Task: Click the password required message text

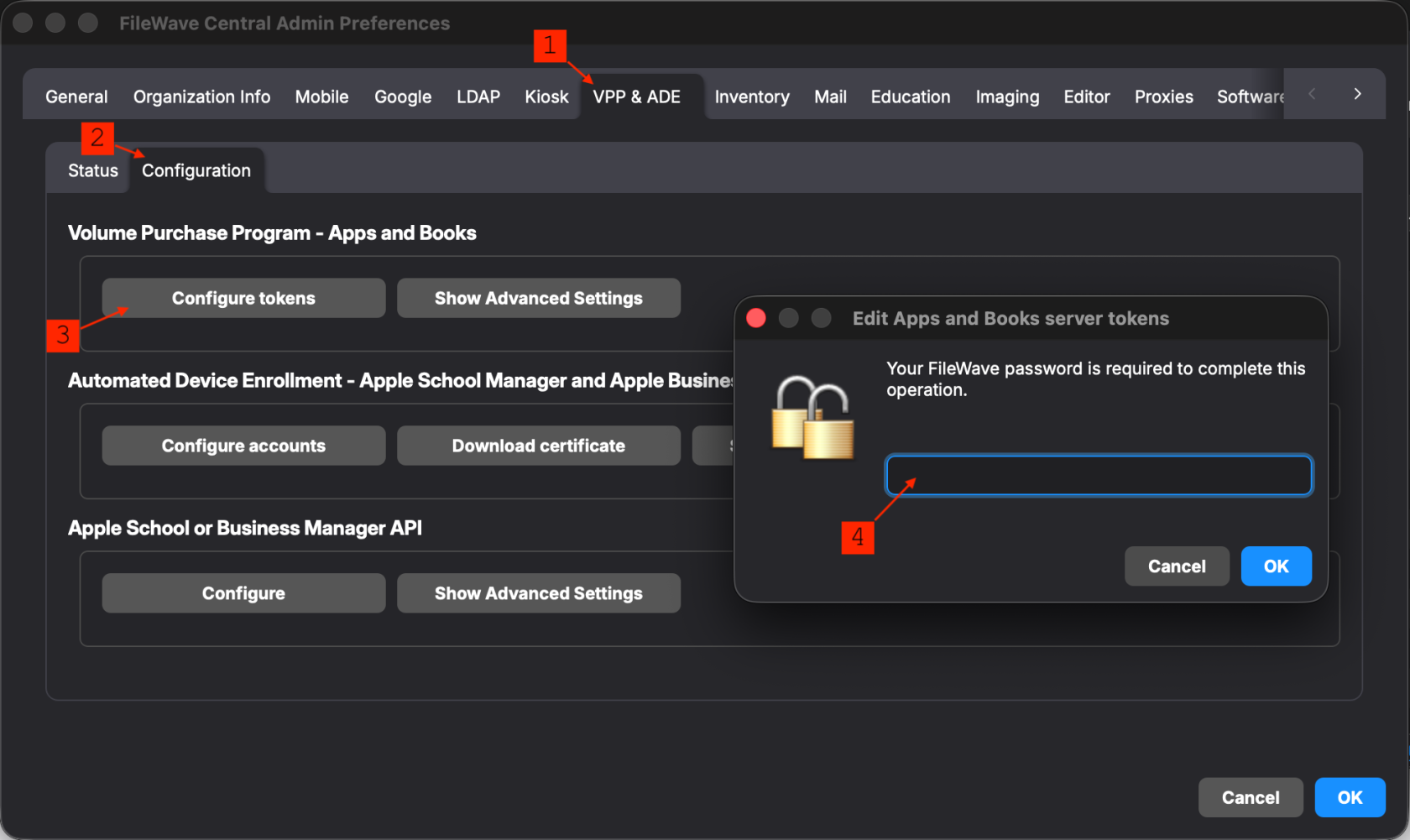Action: coord(1096,379)
